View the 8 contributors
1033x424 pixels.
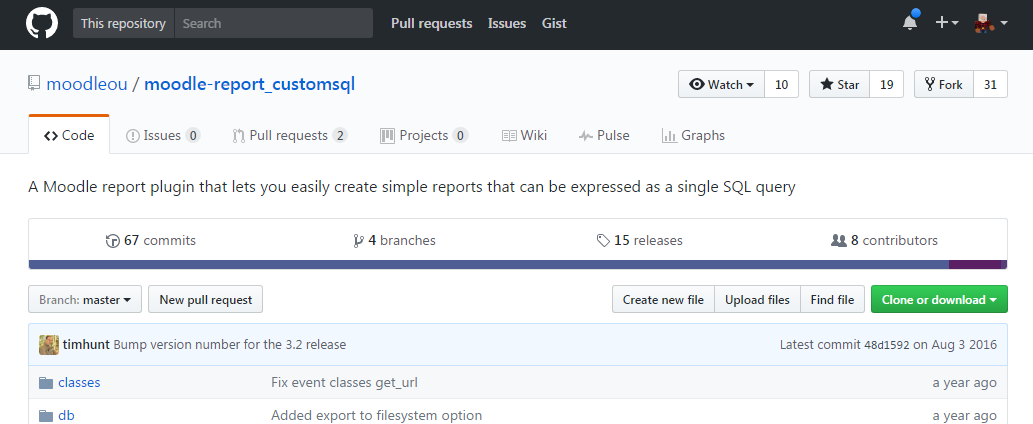tap(884, 240)
